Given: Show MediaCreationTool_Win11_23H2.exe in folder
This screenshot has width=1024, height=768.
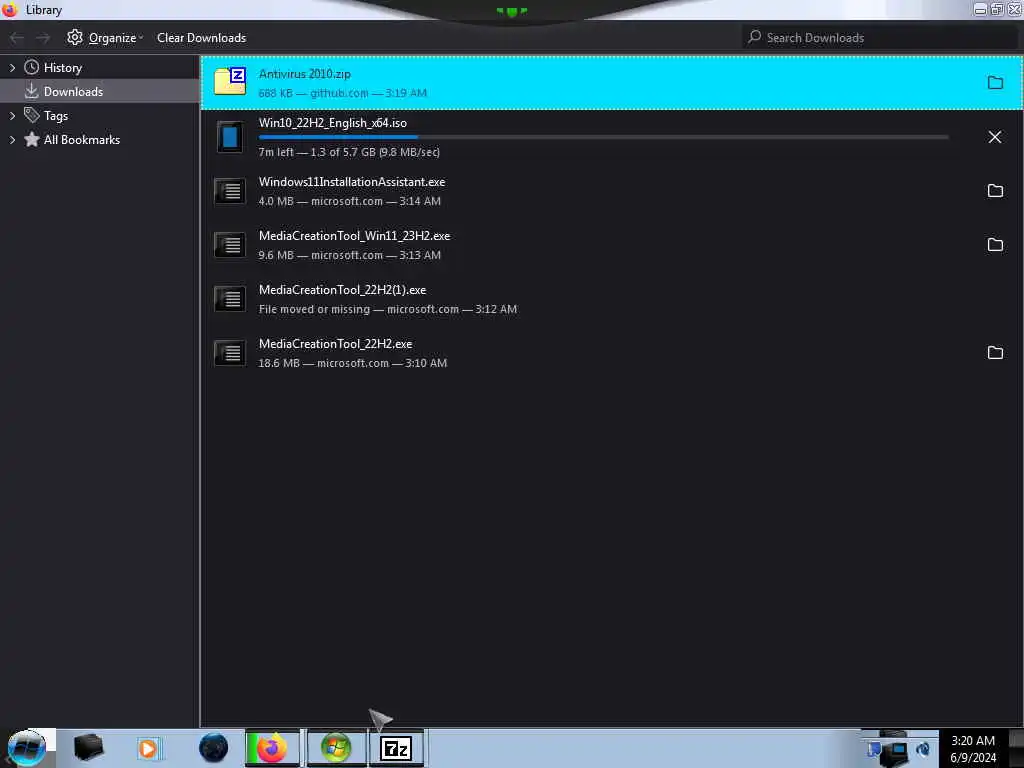Looking at the screenshot, I should (x=995, y=245).
